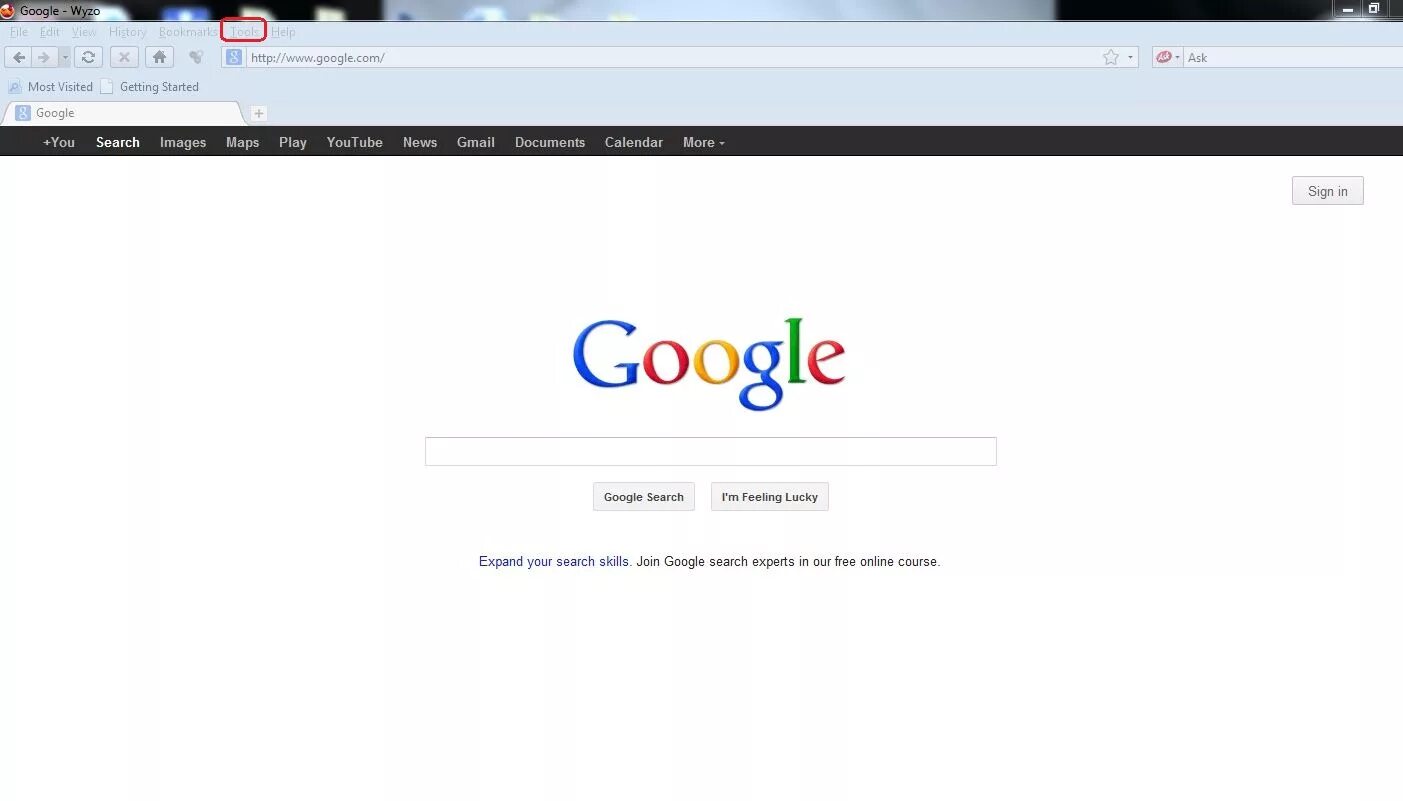
Task: Focus the Google search text field
Action: (710, 451)
